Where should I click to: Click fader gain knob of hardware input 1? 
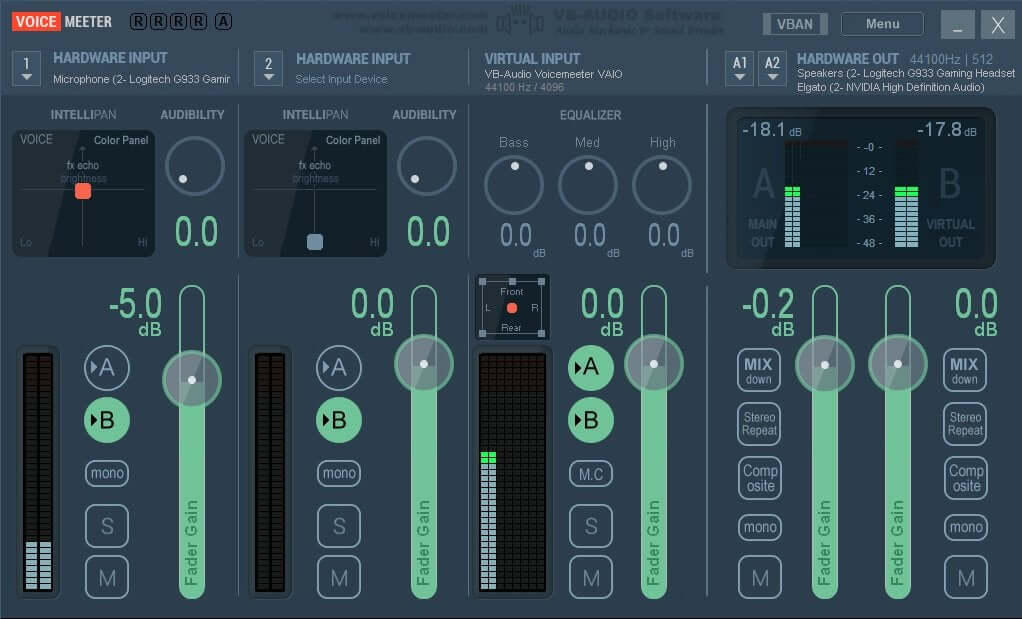pos(192,380)
